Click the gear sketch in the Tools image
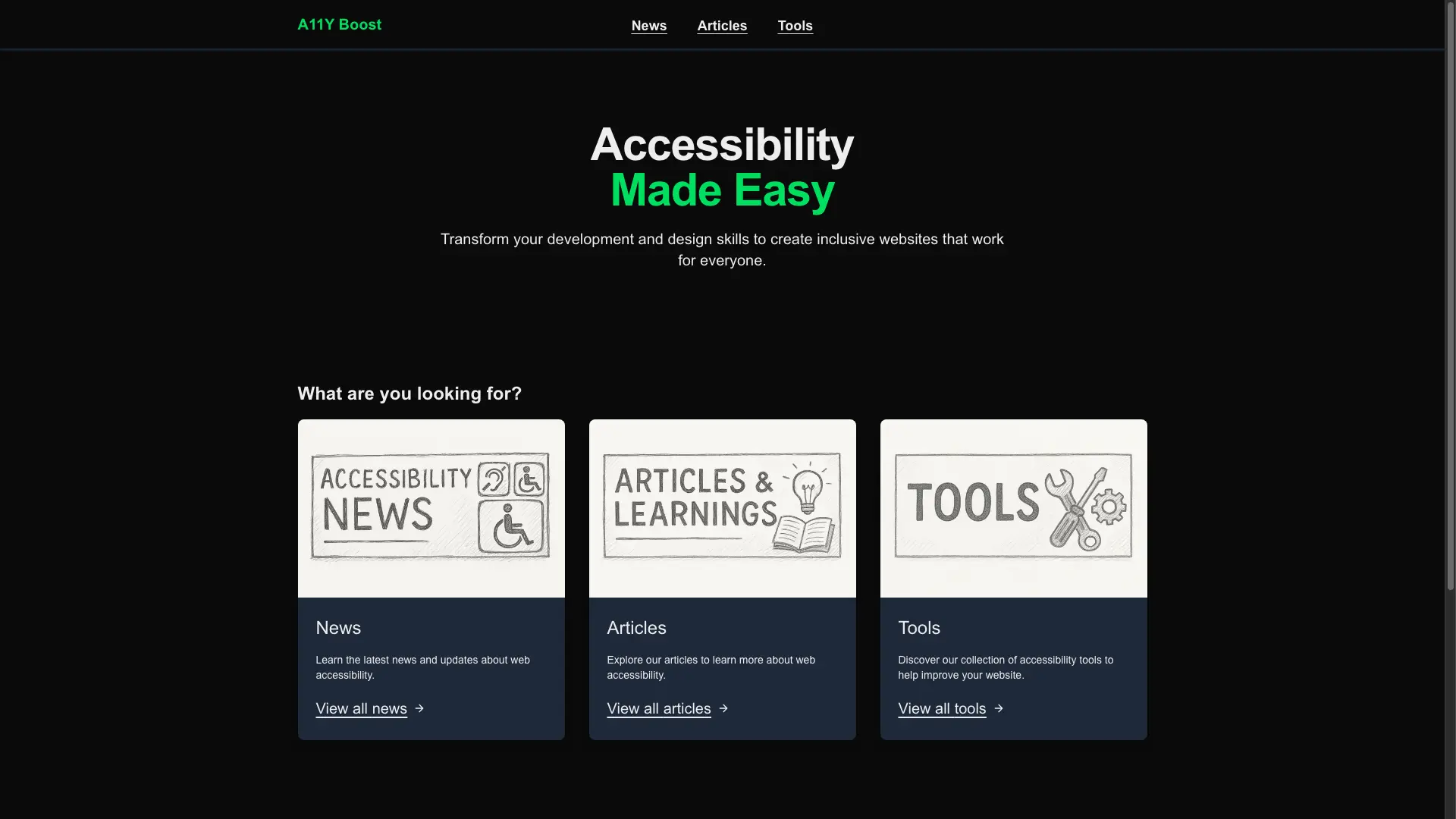This screenshot has height=819, width=1456. tap(1109, 506)
